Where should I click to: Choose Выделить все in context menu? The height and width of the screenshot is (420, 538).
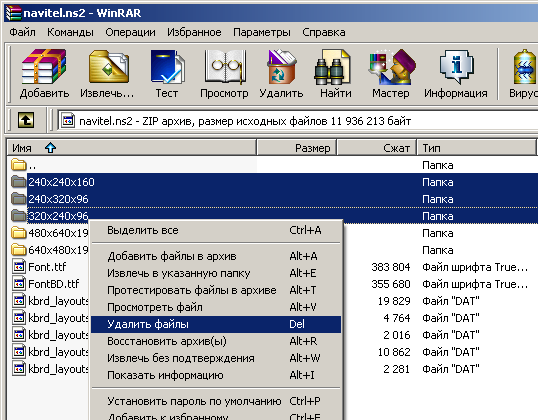(216, 230)
